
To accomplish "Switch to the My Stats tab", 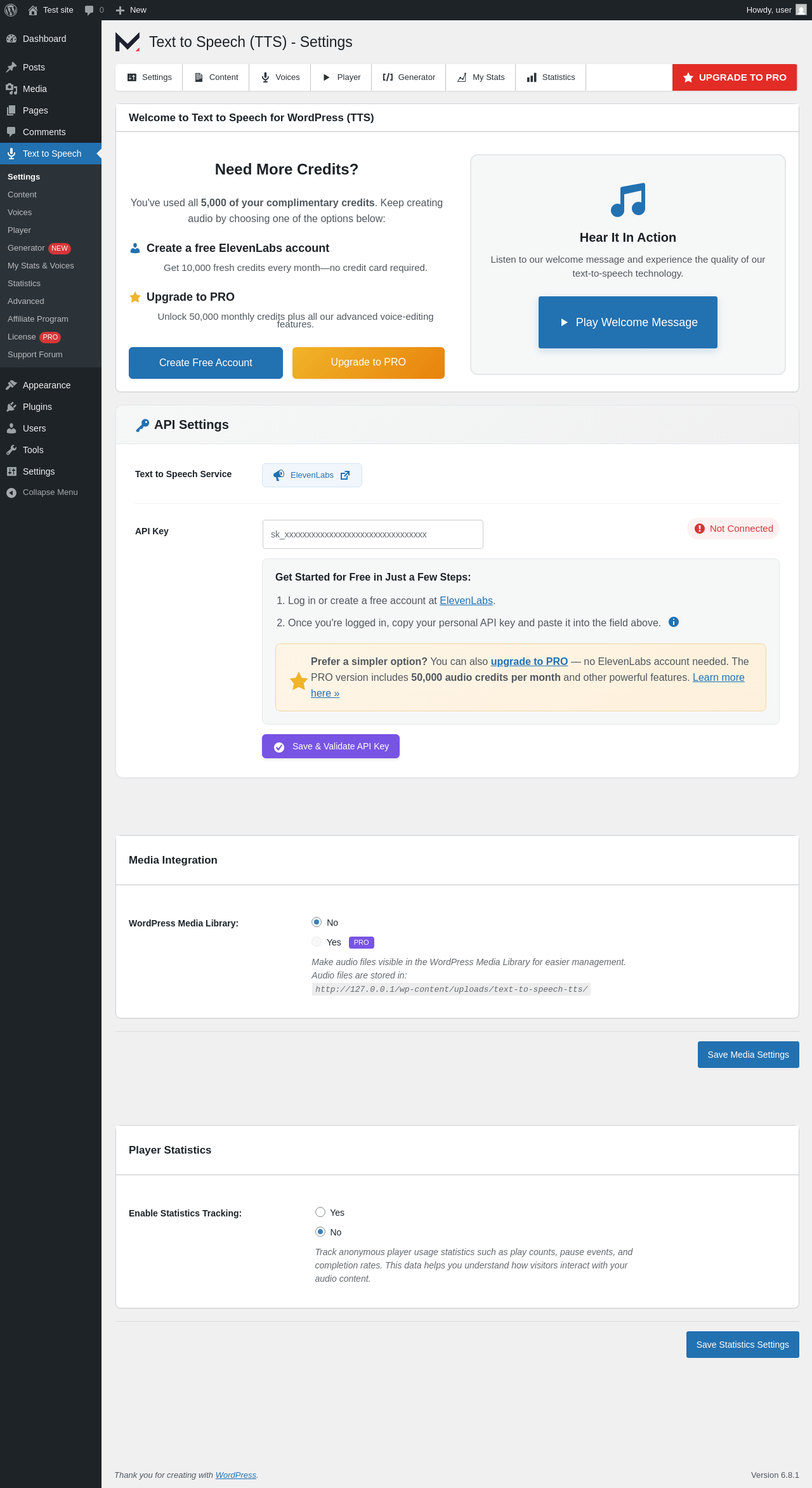I will click(481, 77).
